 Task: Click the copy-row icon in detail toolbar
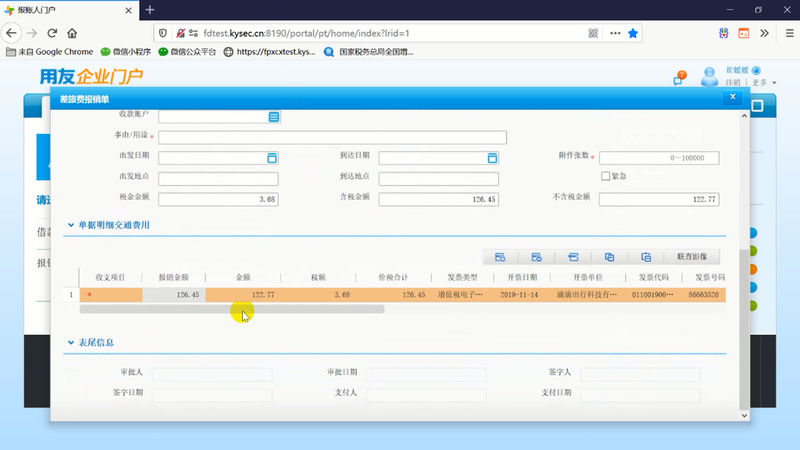[609, 257]
